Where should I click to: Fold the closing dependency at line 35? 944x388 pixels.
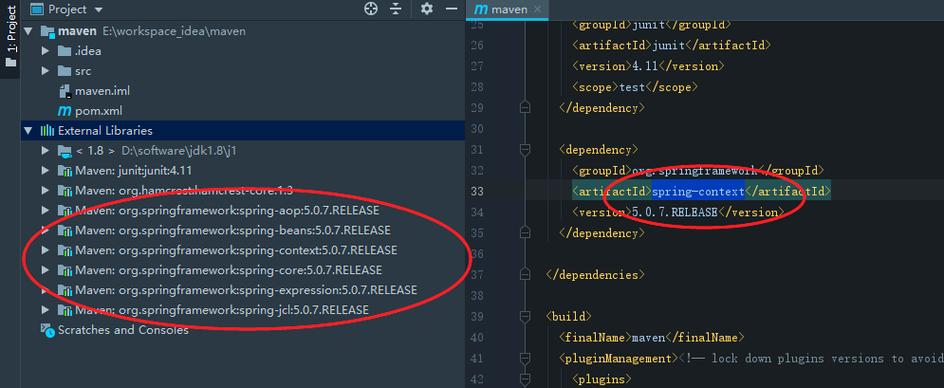(525, 233)
